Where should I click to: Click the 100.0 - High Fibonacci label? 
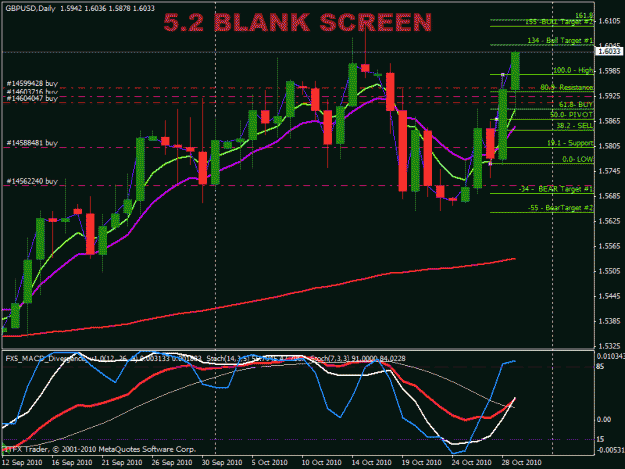pyautogui.click(x=573, y=71)
